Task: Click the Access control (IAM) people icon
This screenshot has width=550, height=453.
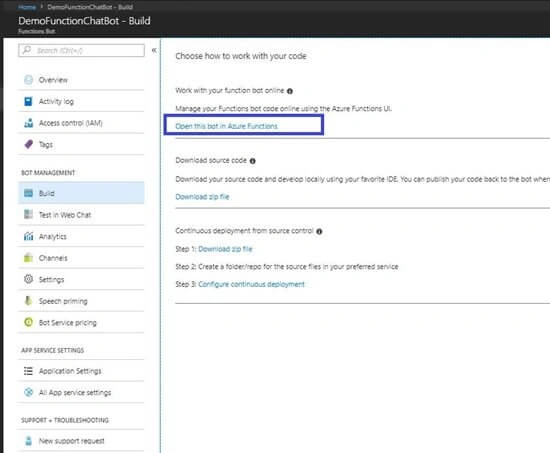Action: point(28,123)
